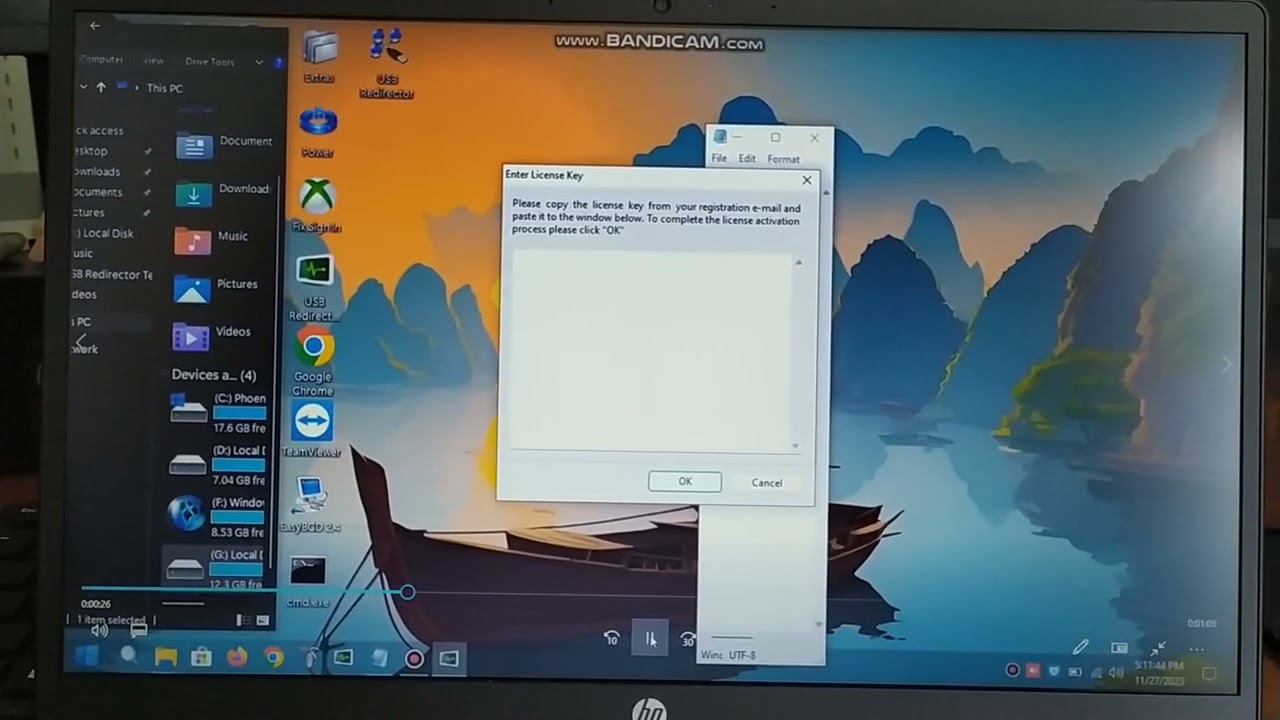1280x720 pixels.
Task: Close the Enter License Key dialog
Action: 807,180
